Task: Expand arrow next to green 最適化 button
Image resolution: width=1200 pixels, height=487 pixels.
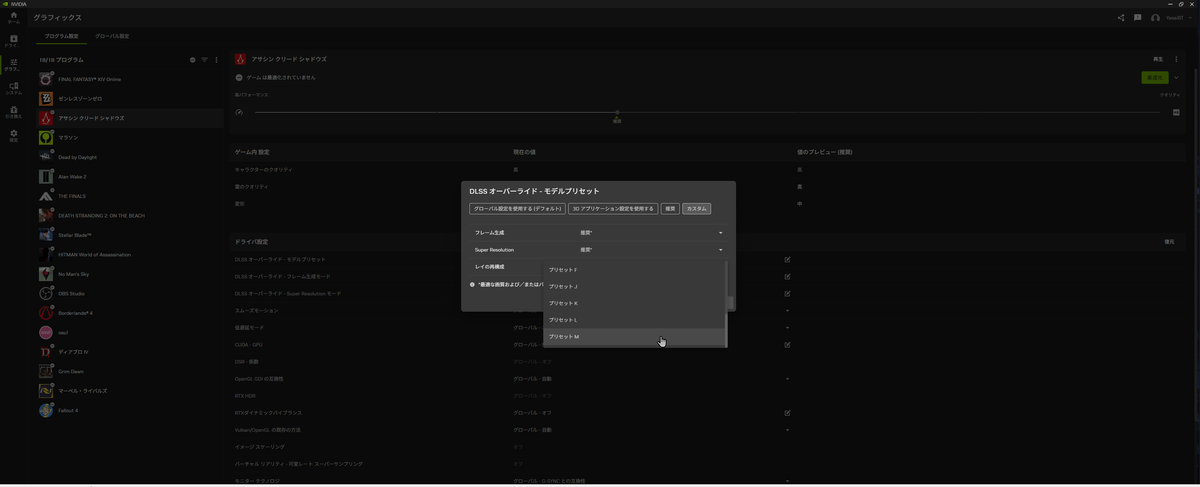Action: pos(1176,78)
